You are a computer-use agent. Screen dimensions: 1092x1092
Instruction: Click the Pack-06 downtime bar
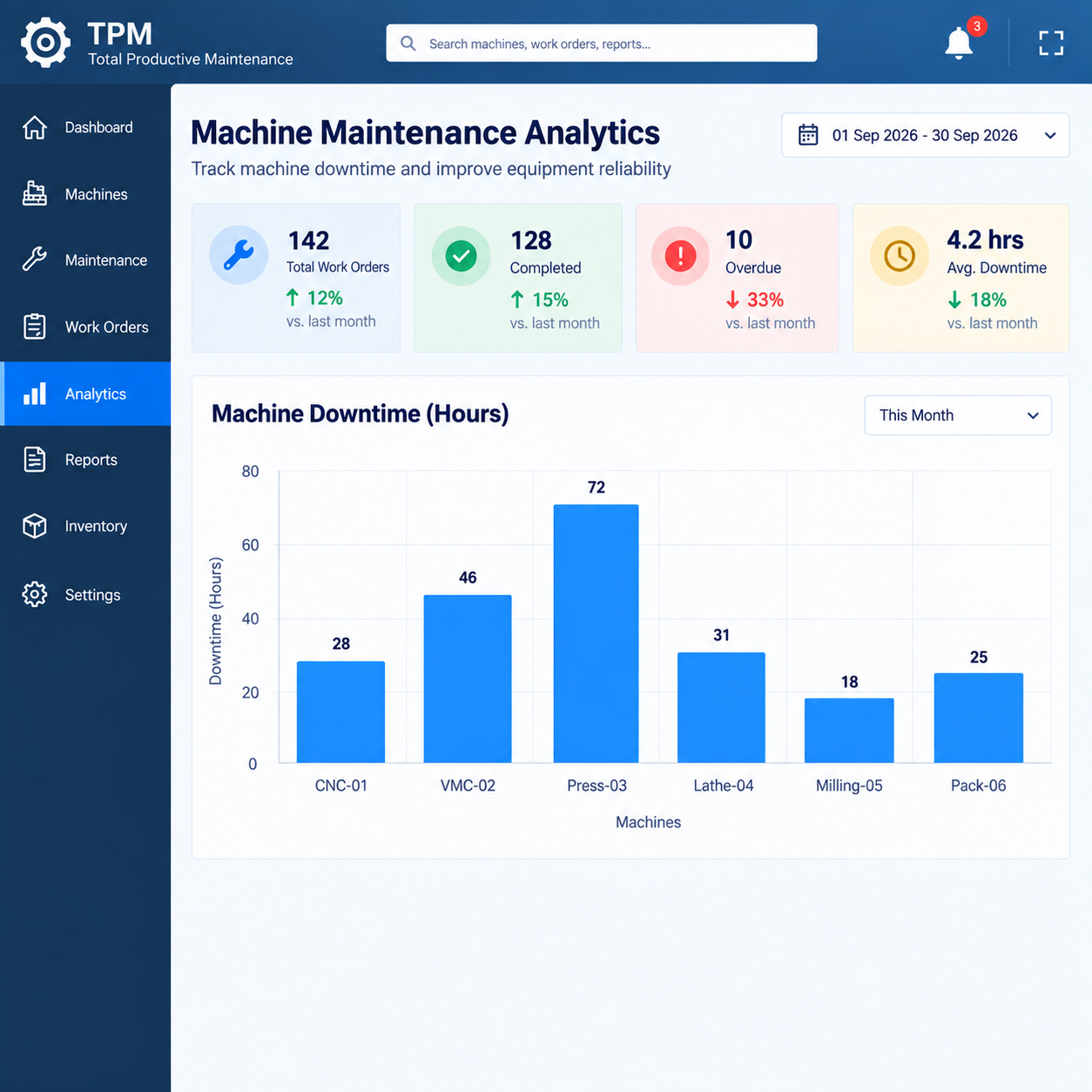[979, 718]
